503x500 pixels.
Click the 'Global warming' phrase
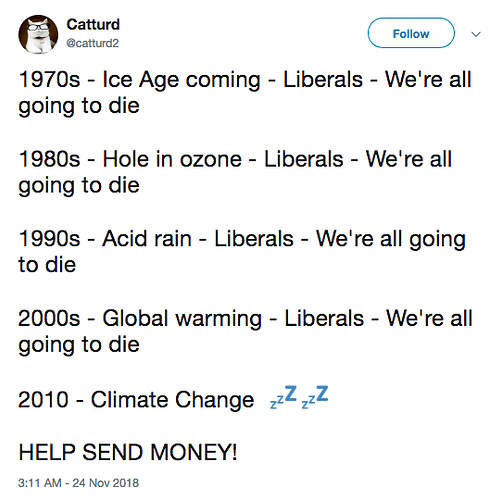coord(182,319)
